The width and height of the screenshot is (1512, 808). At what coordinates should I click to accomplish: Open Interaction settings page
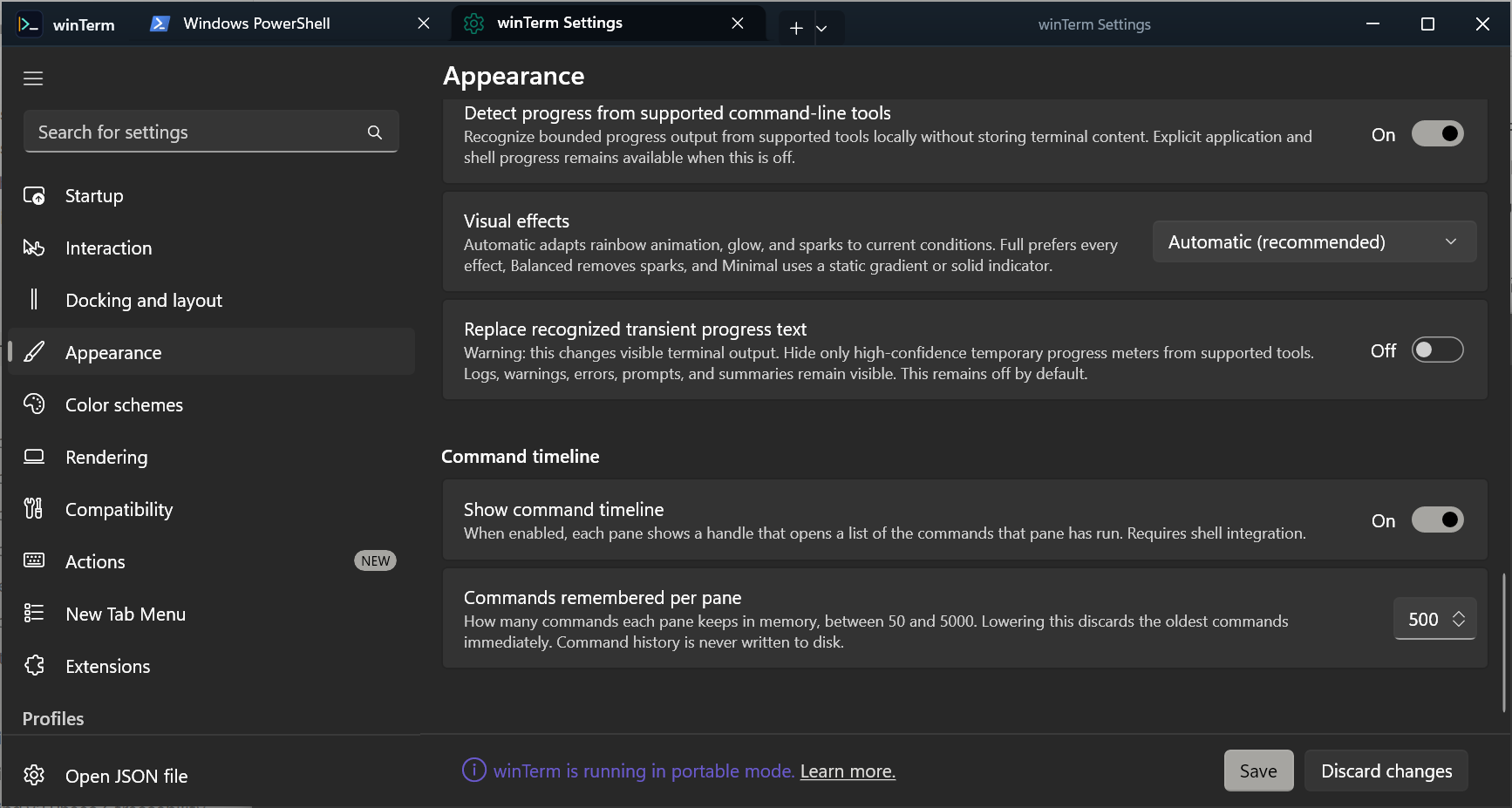[212, 248]
